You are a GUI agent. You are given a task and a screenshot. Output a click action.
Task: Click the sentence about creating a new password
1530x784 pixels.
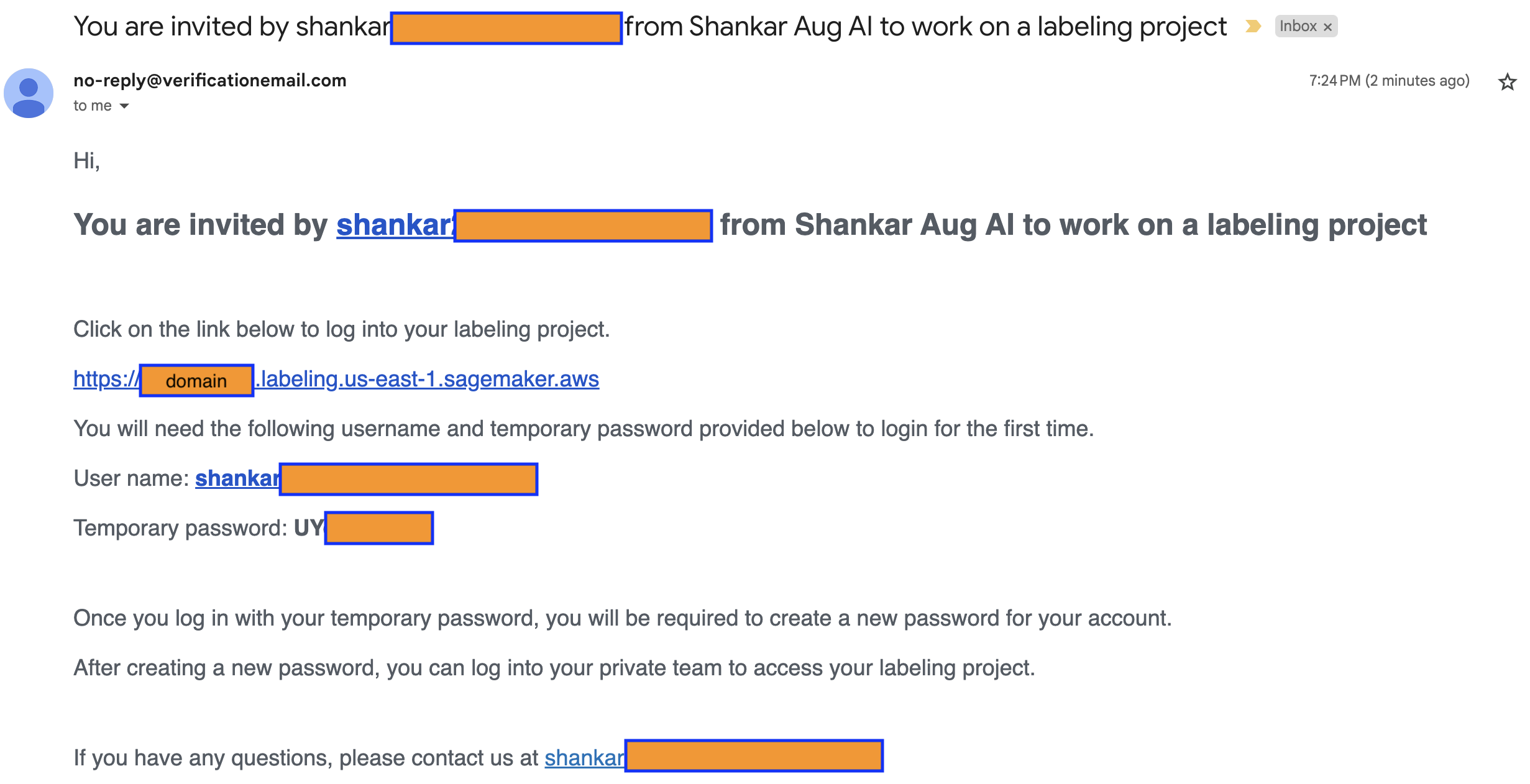pyautogui.click(x=622, y=618)
